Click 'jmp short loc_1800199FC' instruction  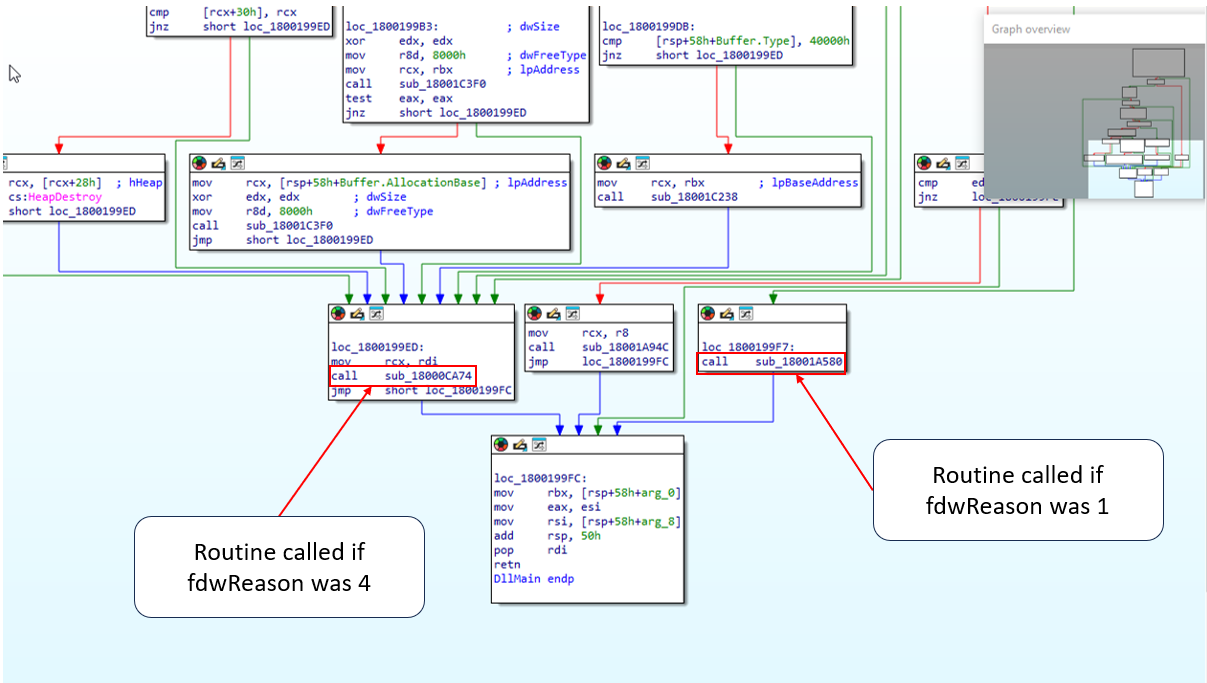pyautogui.click(x=421, y=391)
